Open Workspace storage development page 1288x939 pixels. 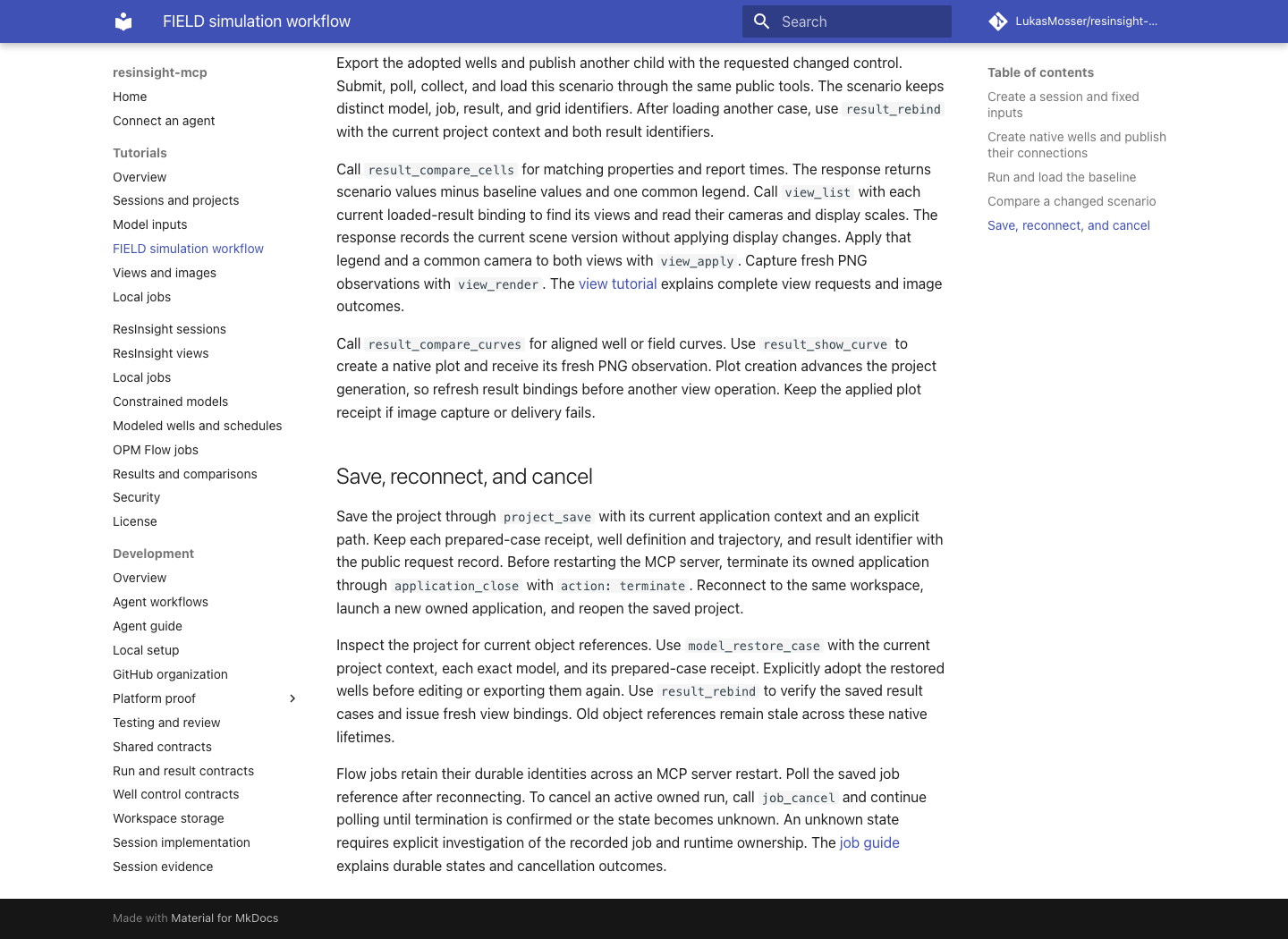pos(168,818)
